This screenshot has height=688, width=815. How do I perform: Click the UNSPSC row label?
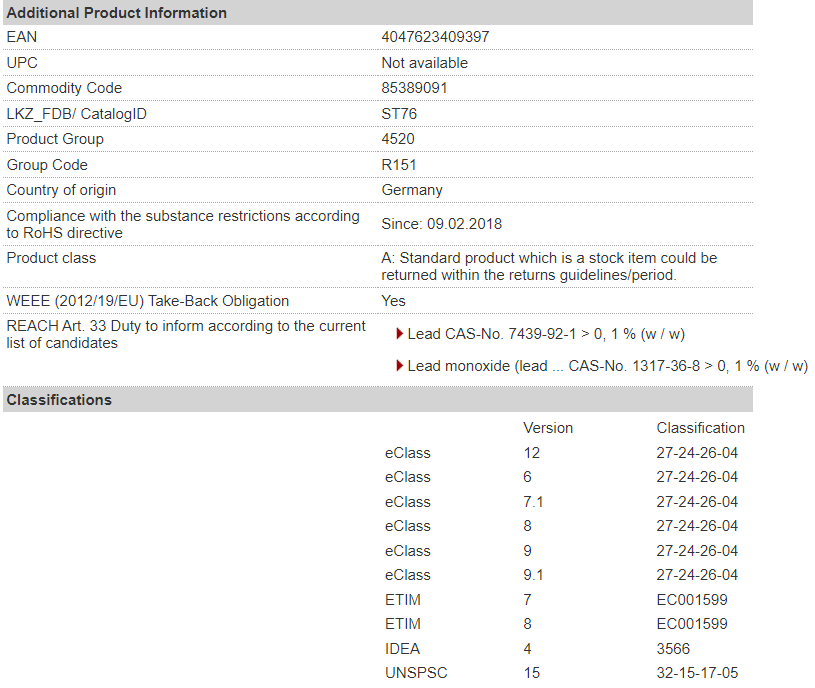[x=416, y=673]
